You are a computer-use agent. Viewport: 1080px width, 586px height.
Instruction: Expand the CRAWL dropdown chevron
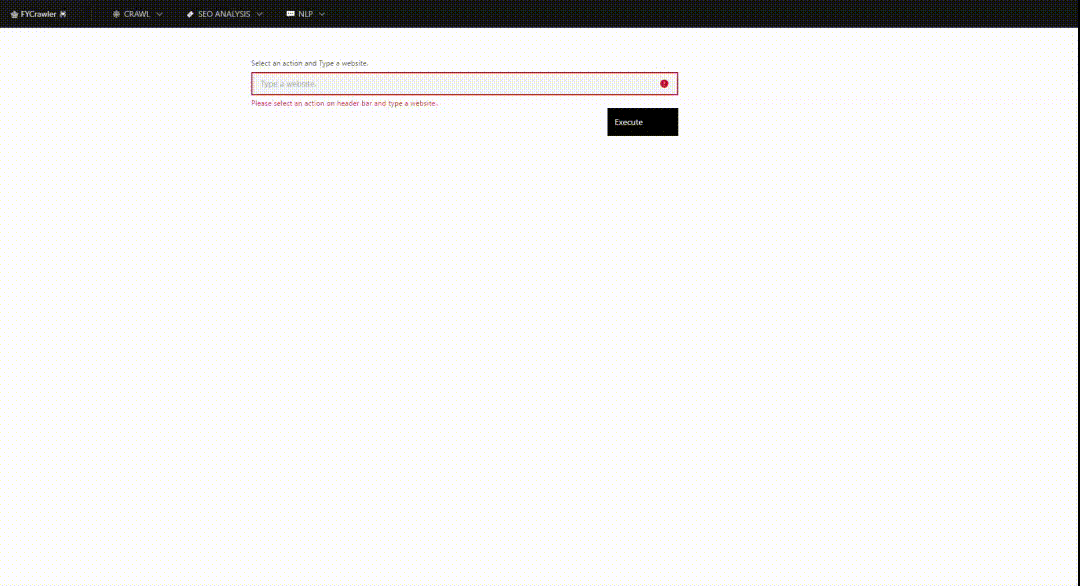pos(159,14)
